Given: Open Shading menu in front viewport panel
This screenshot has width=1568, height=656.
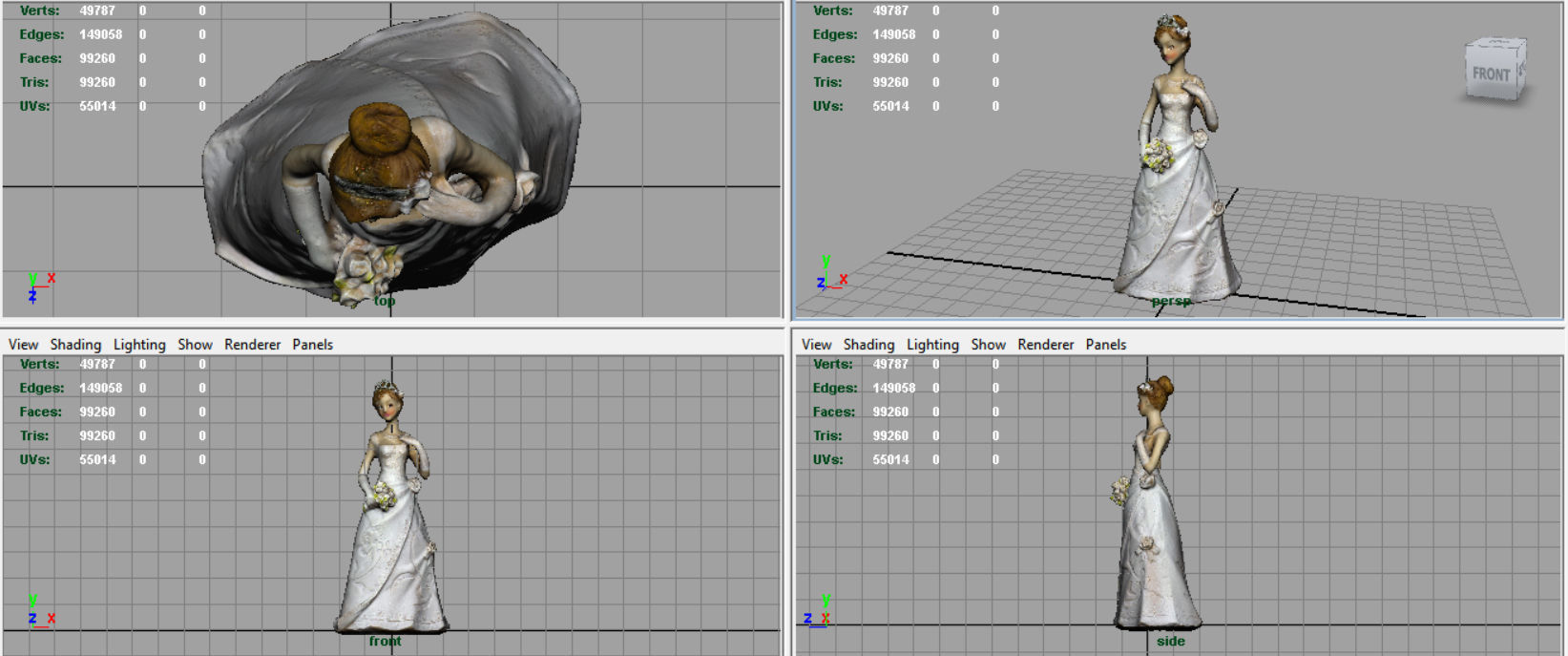Looking at the screenshot, I should 75,345.
